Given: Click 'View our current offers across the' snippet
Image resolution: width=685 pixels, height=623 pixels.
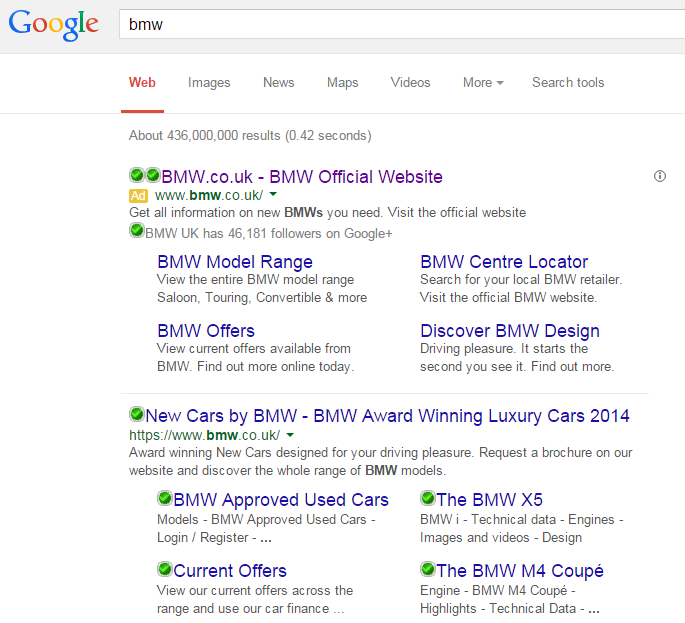Looking at the screenshot, I should click(255, 591).
